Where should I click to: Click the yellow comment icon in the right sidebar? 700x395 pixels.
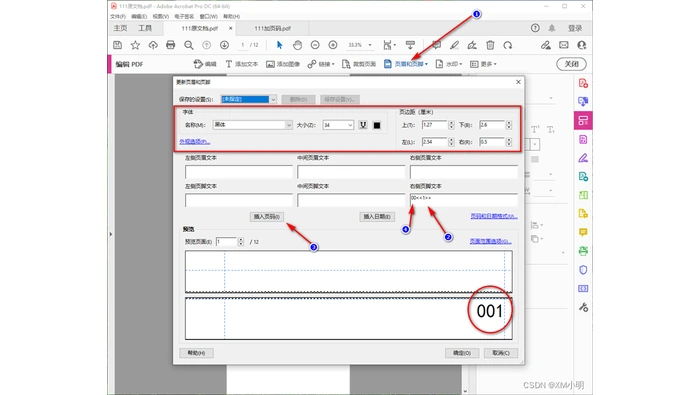(583, 233)
